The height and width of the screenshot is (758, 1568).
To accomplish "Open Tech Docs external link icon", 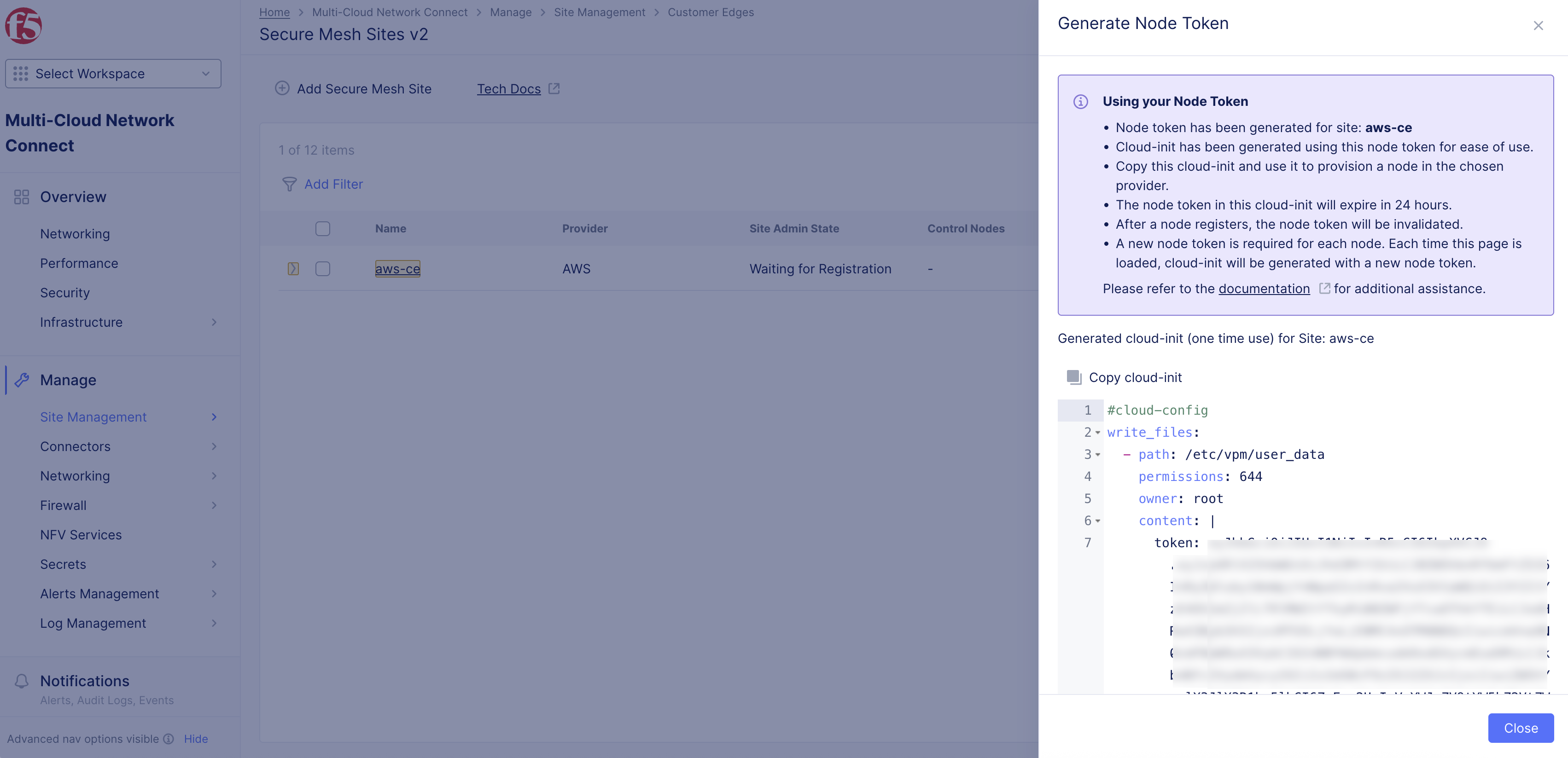I will click(x=554, y=88).
